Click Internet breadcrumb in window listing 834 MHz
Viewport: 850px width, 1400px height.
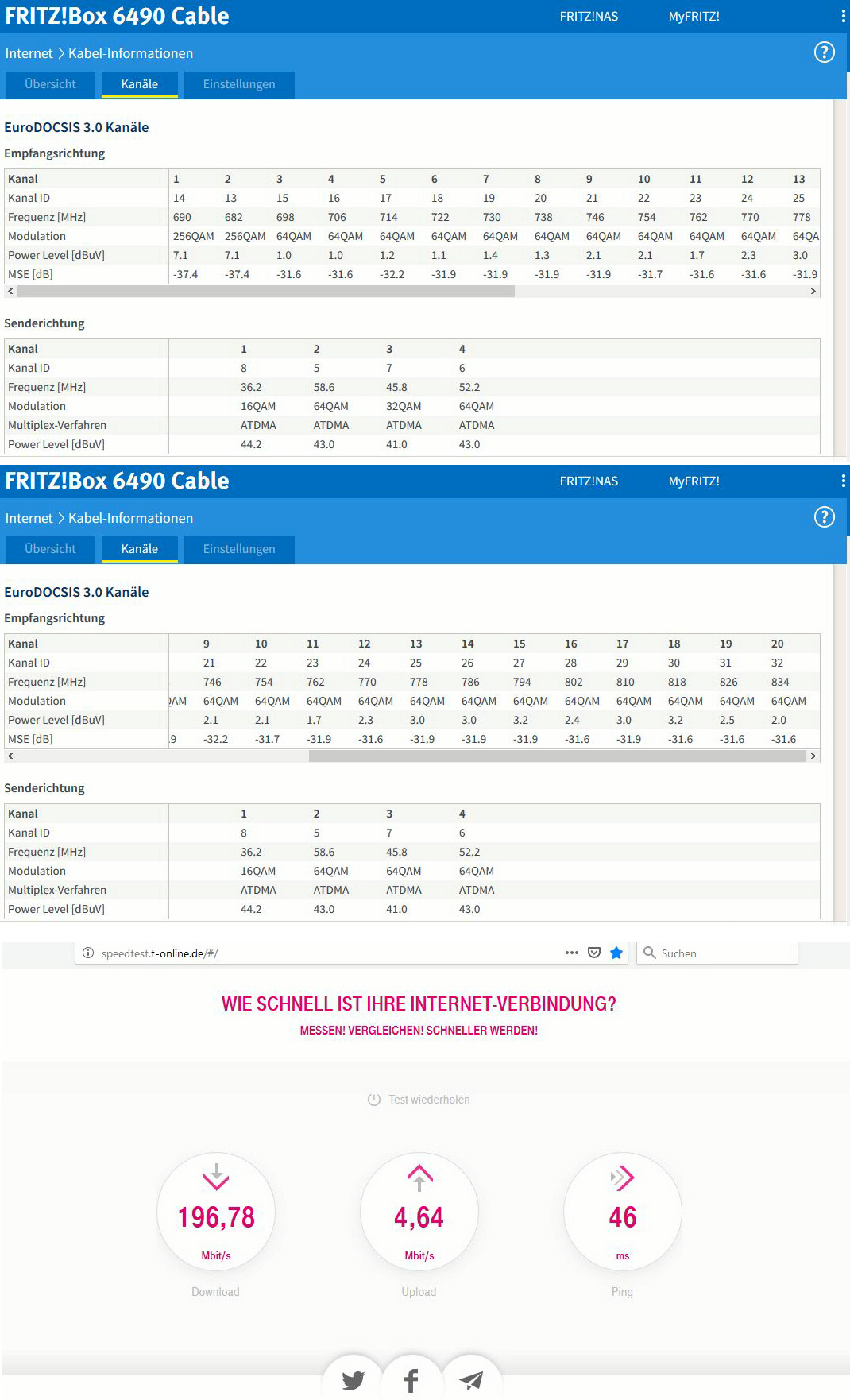[29, 518]
